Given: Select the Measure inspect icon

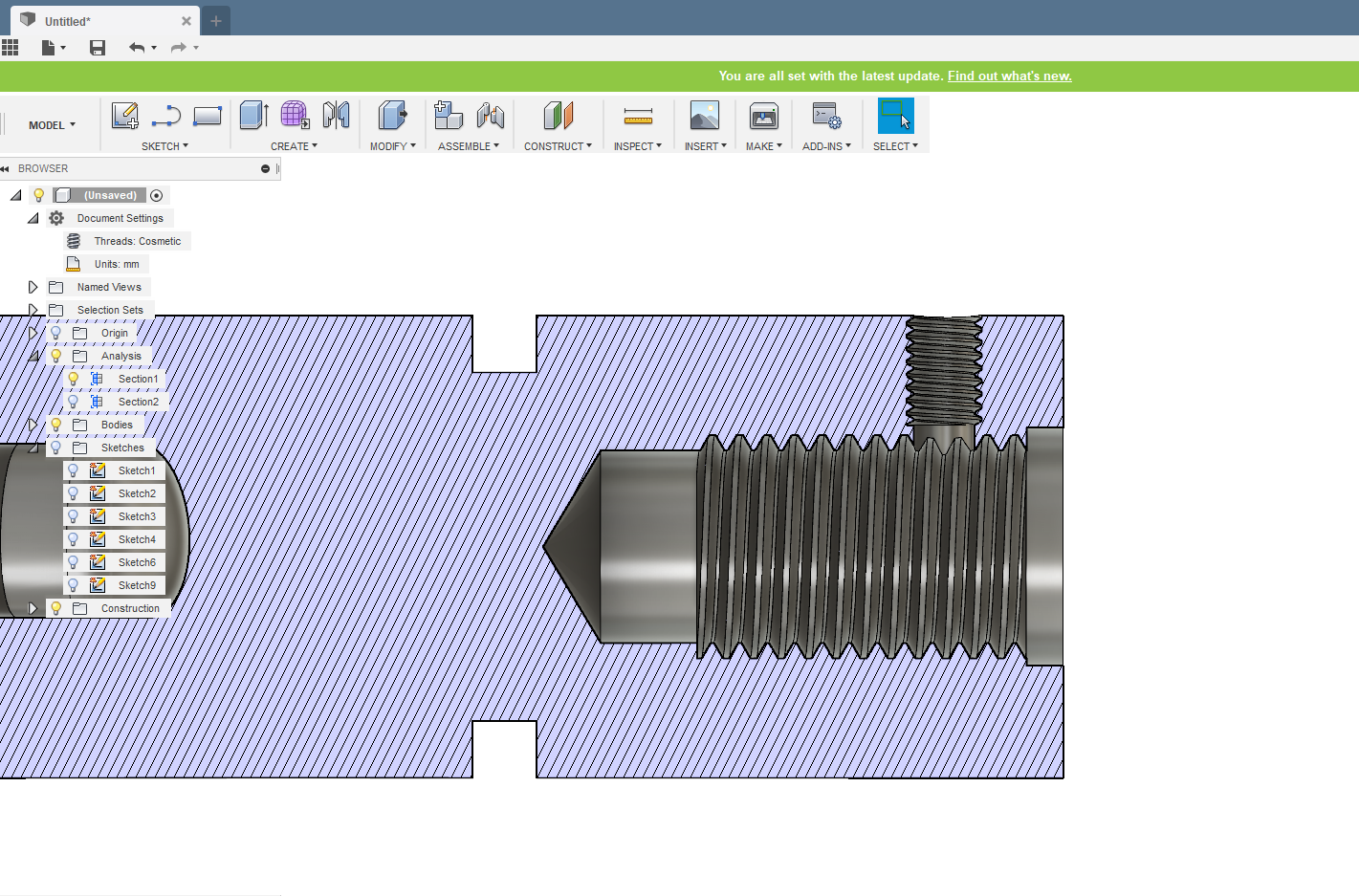Looking at the screenshot, I should (x=638, y=115).
